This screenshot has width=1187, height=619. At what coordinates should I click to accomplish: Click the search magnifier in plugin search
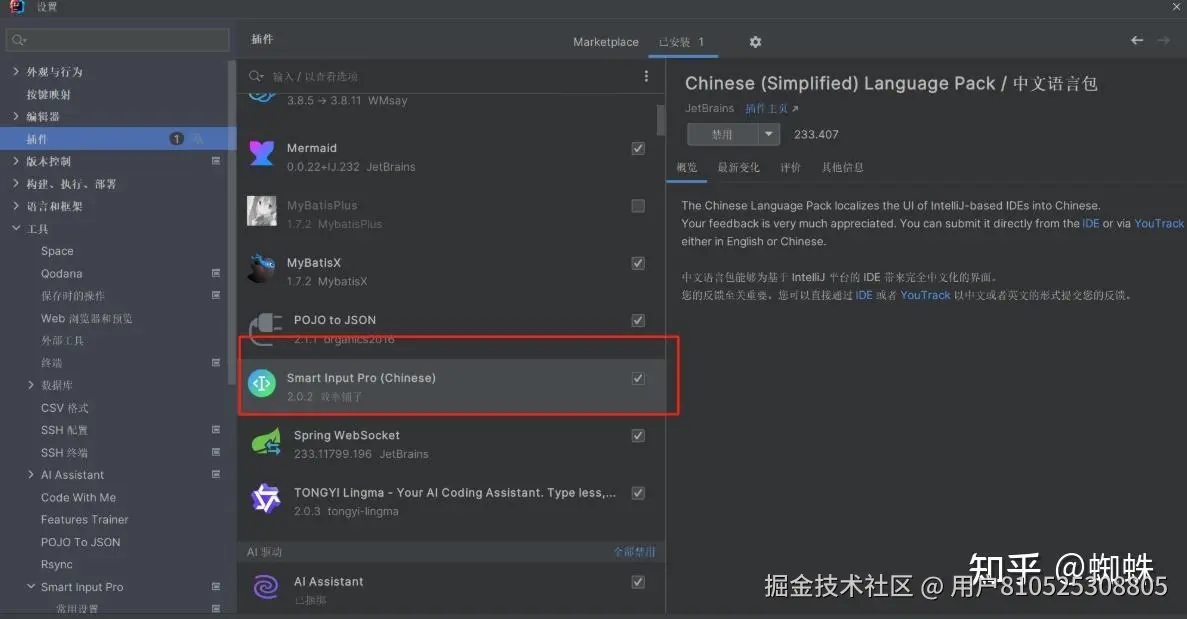click(256, 76)
